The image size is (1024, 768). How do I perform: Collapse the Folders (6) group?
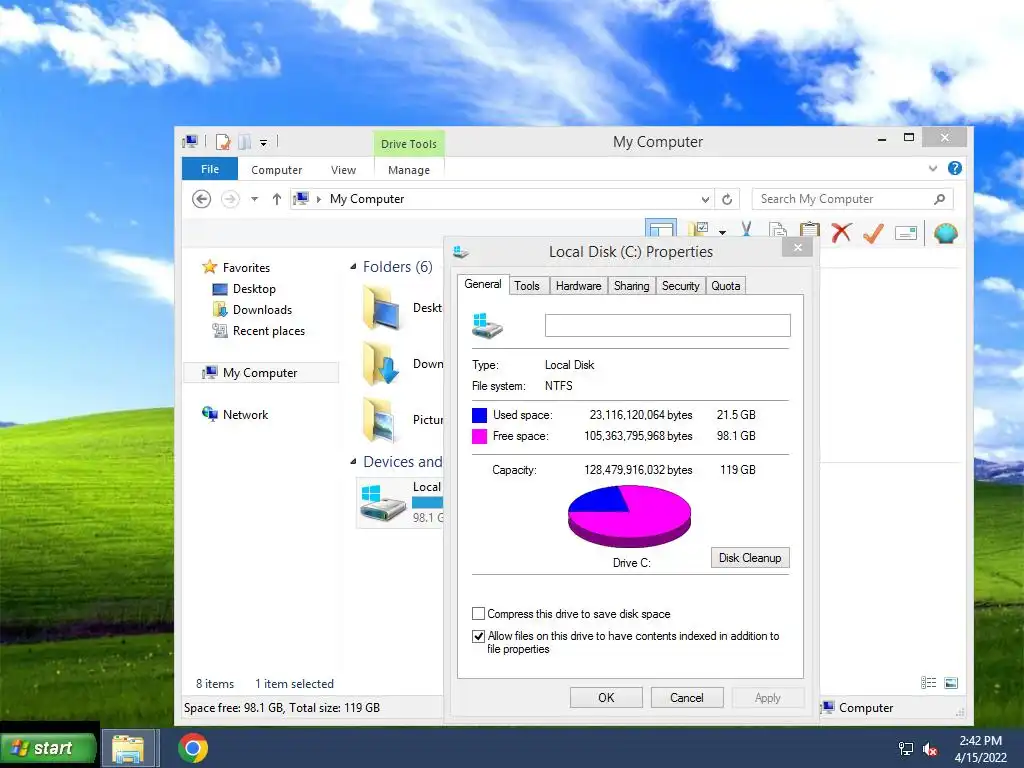[353, 266]
